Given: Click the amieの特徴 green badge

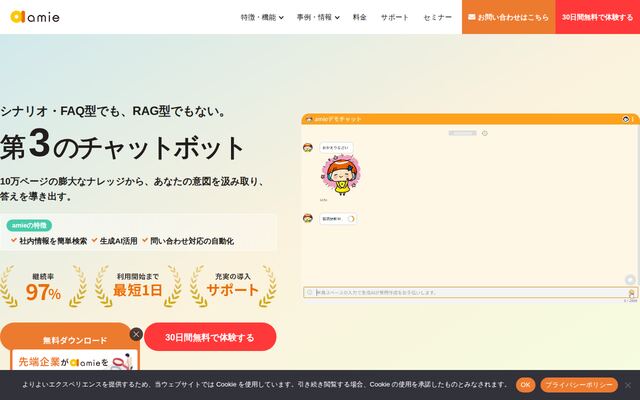Looking at the screenshot, I should pos(29,225).
